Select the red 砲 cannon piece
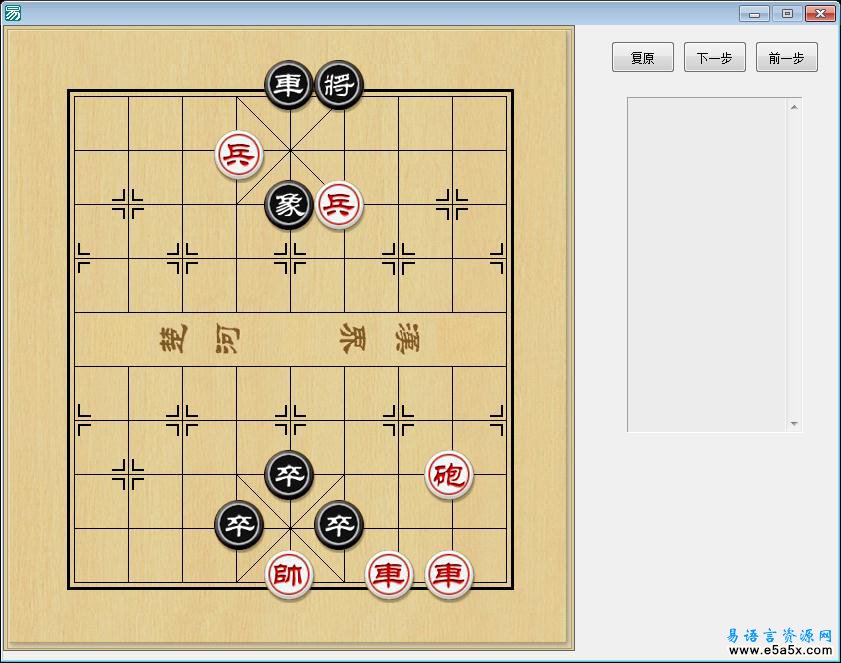 [x=449, y=475]
